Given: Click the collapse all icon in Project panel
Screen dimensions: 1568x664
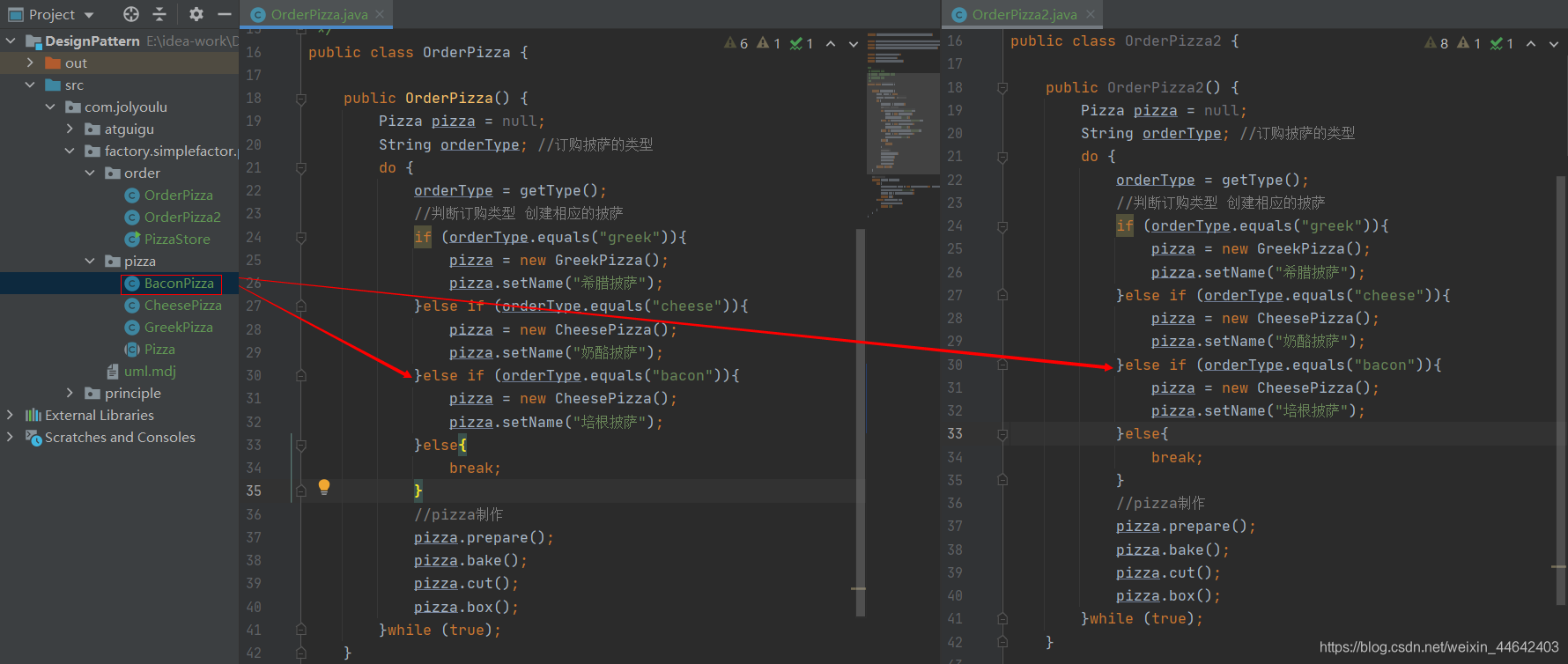Looking at the screenshot, I should [x=159, y=14].
